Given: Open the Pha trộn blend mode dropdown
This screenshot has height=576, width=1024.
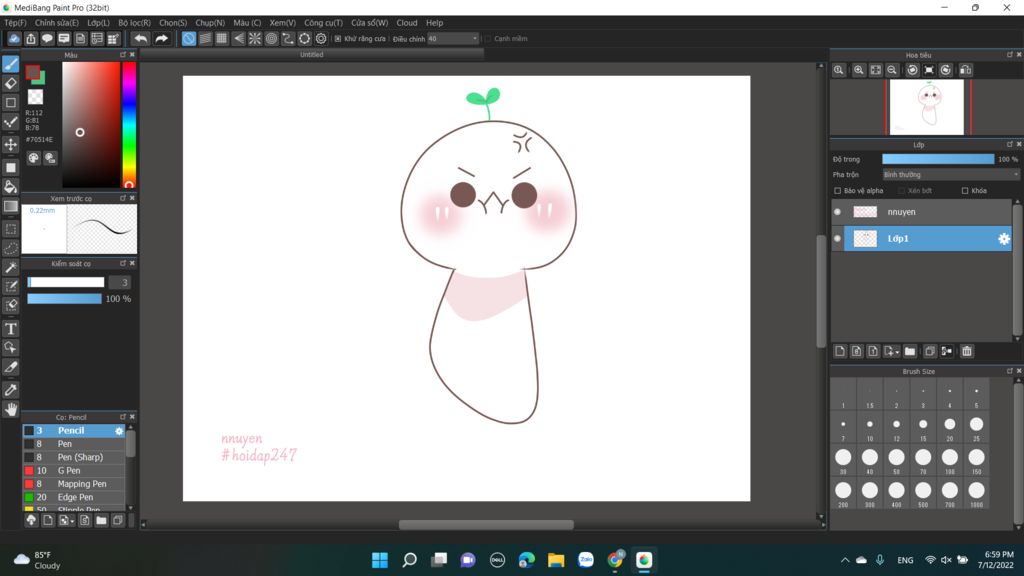Looking at the screenshot, I should click(950, 174).
